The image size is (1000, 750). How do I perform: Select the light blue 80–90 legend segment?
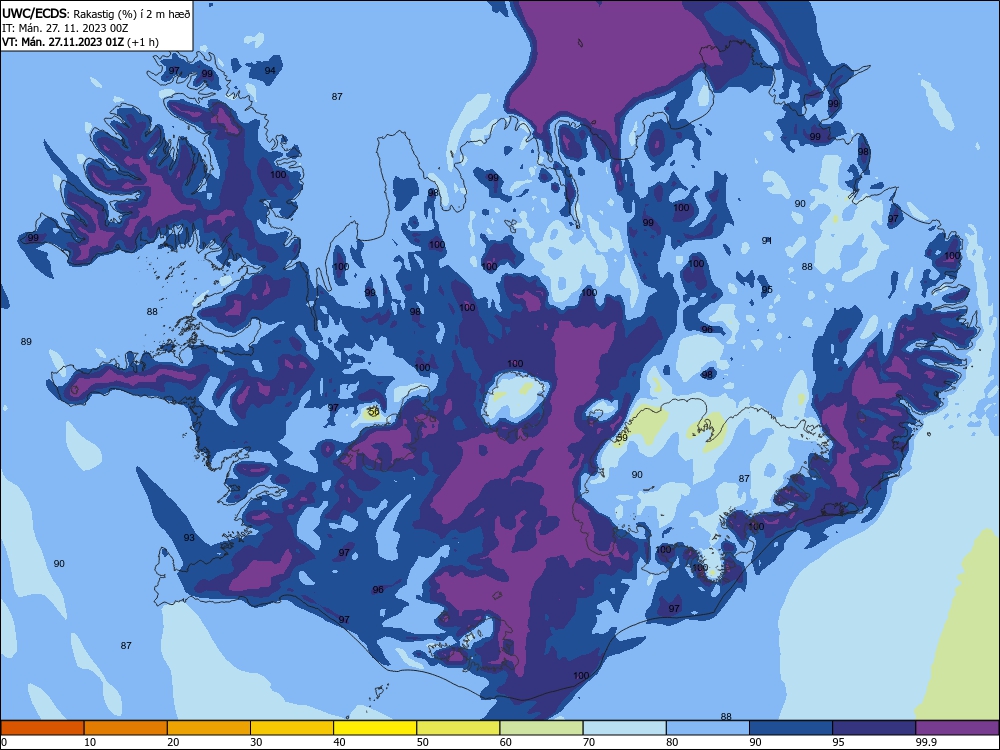pos(708,728)
